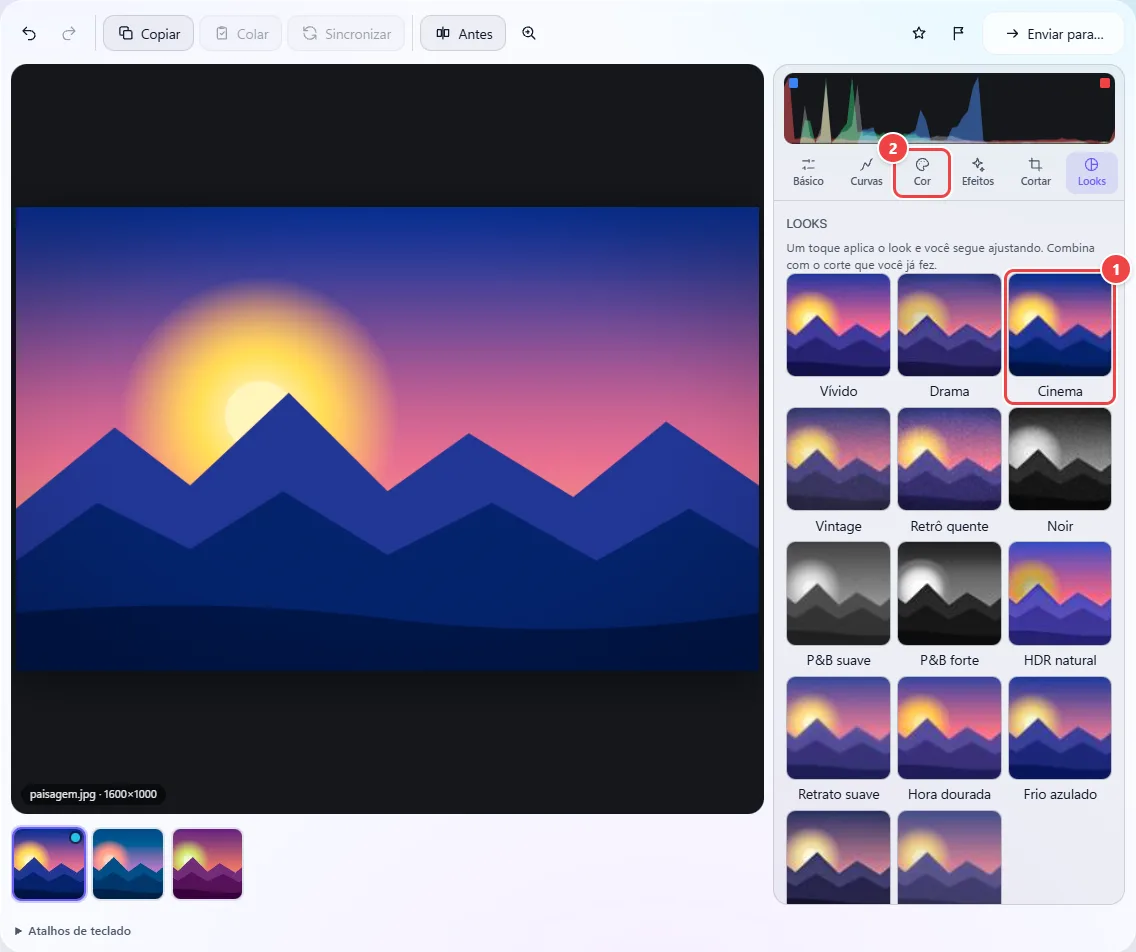Apply the Frio azulado look
This screenshot has width=1136, height=952.
[x=1060, y=740]
